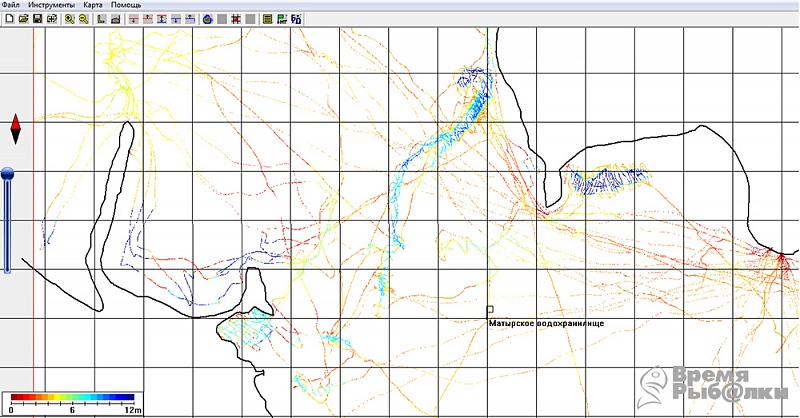The width and height of the screenshot is (800, 418).
Task: Click the calculator icon in the toolbar
Action: click(267, 19)
